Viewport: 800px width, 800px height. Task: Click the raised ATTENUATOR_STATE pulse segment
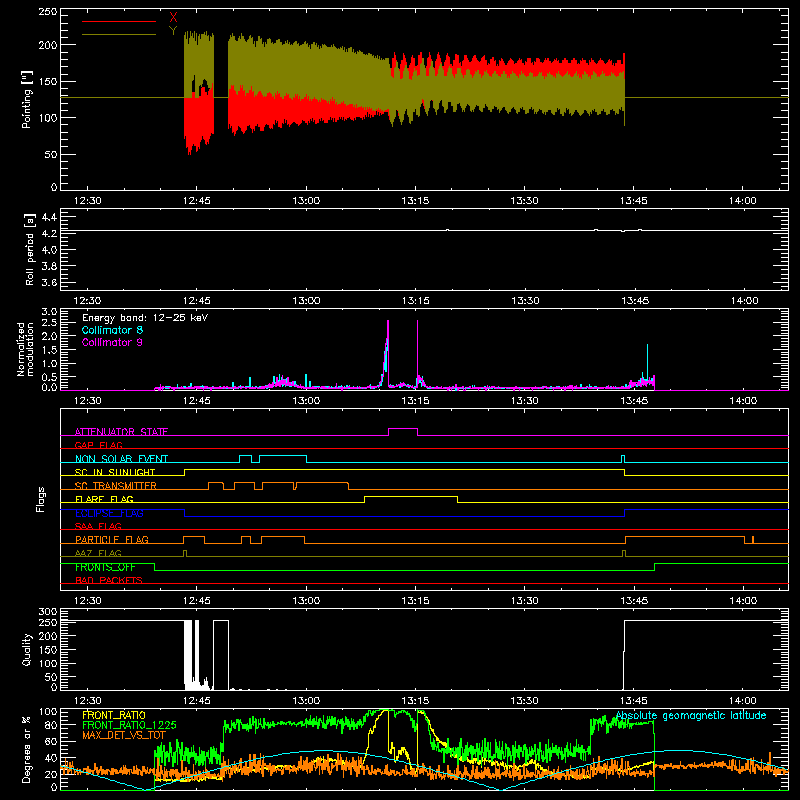tap(403, 429)
